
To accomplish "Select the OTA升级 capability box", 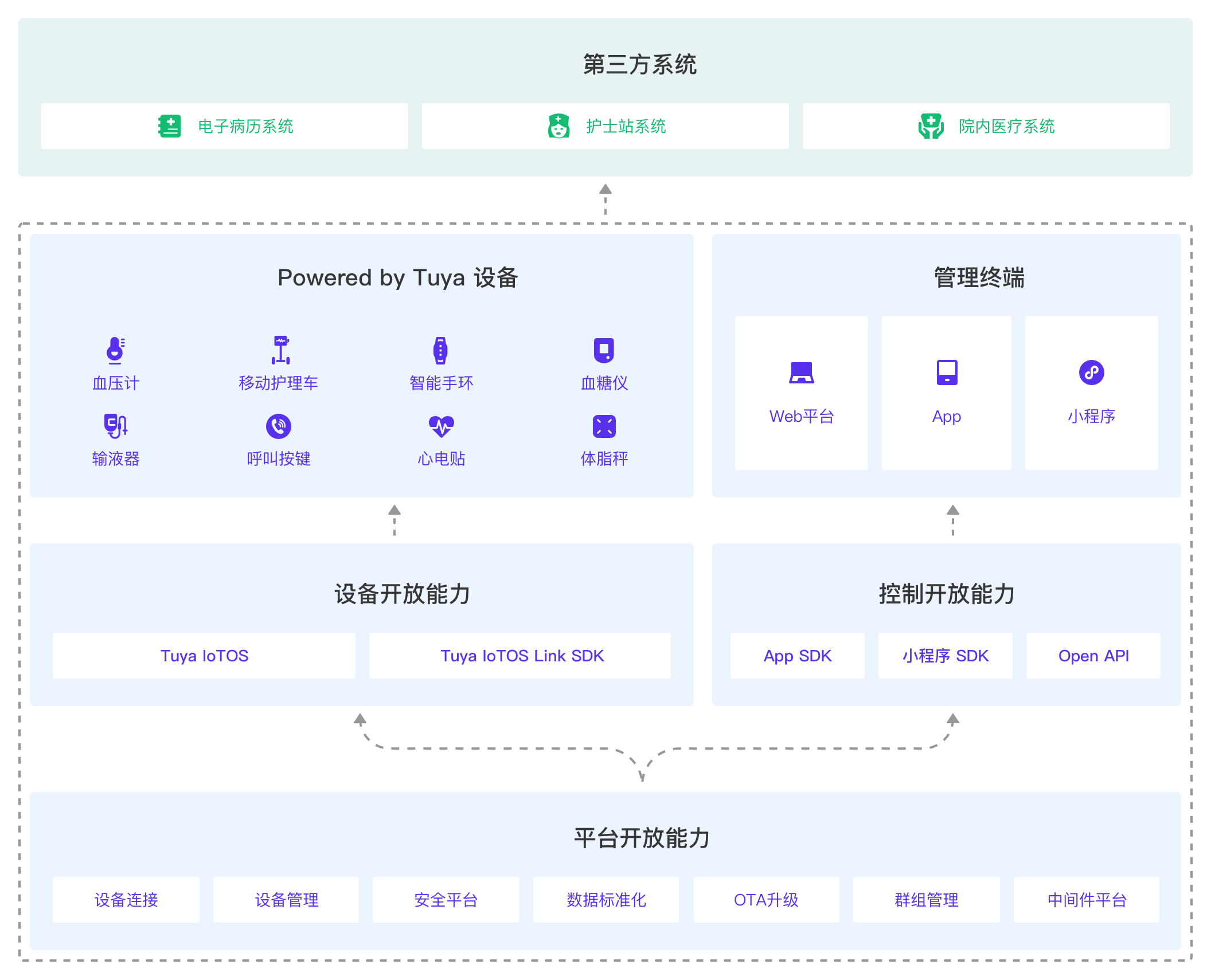I will (x=767, y=900).
